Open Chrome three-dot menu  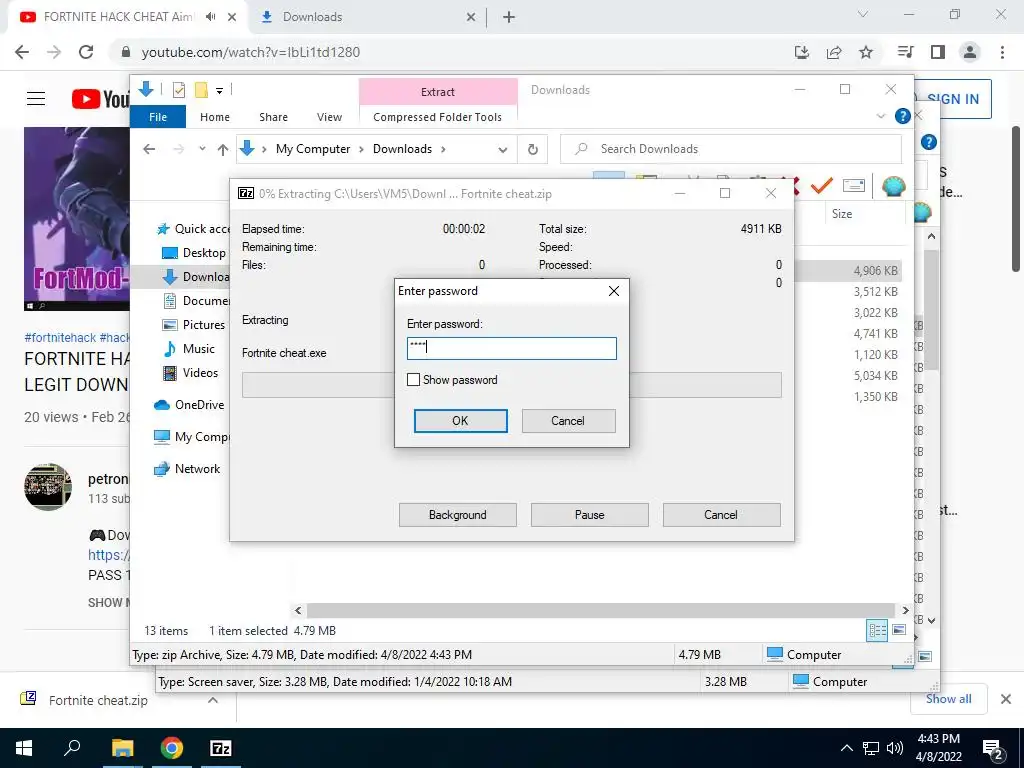(x=1002, y=52)
